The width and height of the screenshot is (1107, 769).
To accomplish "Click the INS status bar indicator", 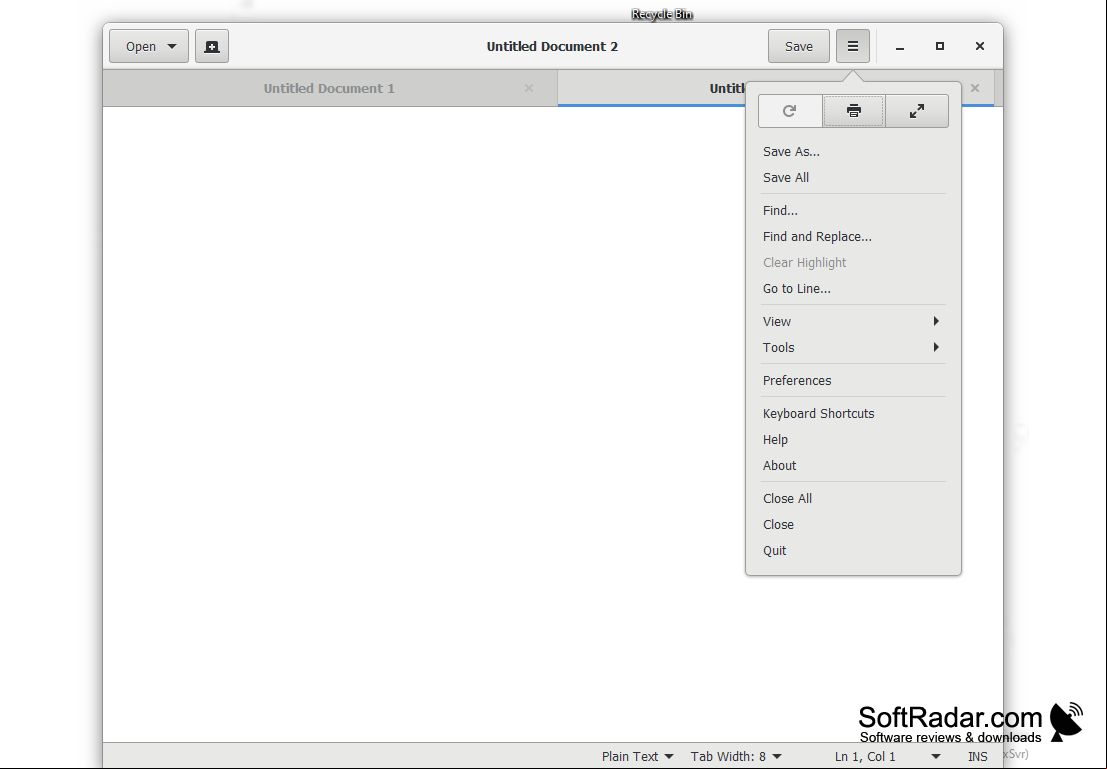I will [x=978, y=756].
